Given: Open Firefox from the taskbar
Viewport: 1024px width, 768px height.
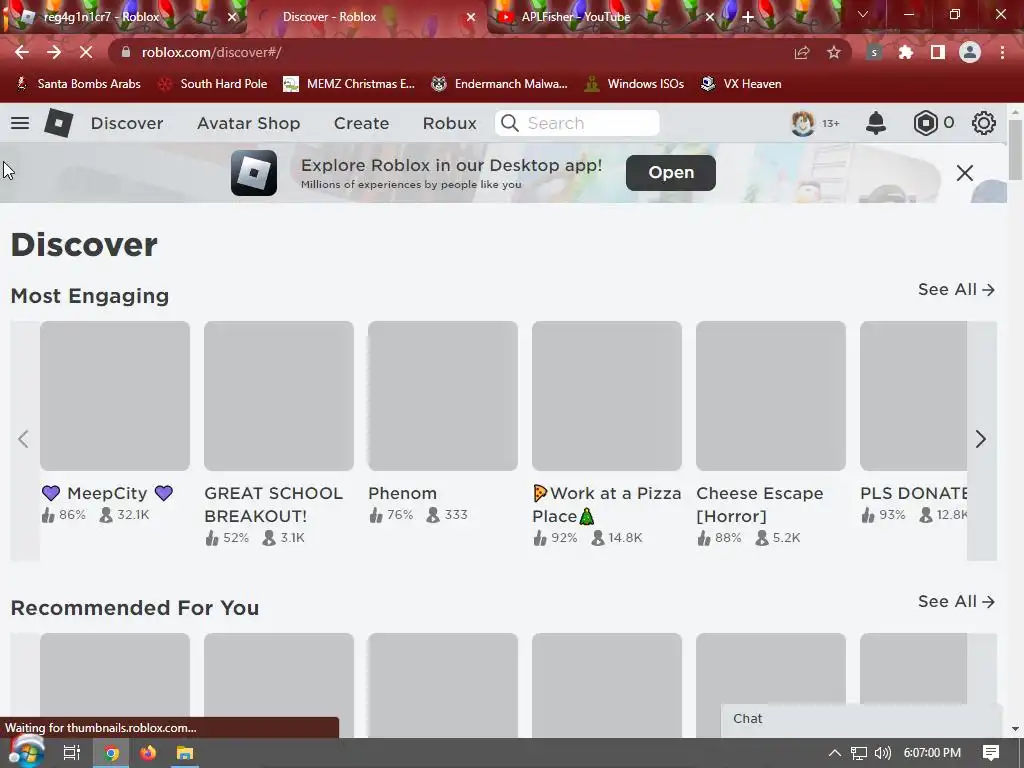Looking at the screenshot, I should [x=148, y=753].
